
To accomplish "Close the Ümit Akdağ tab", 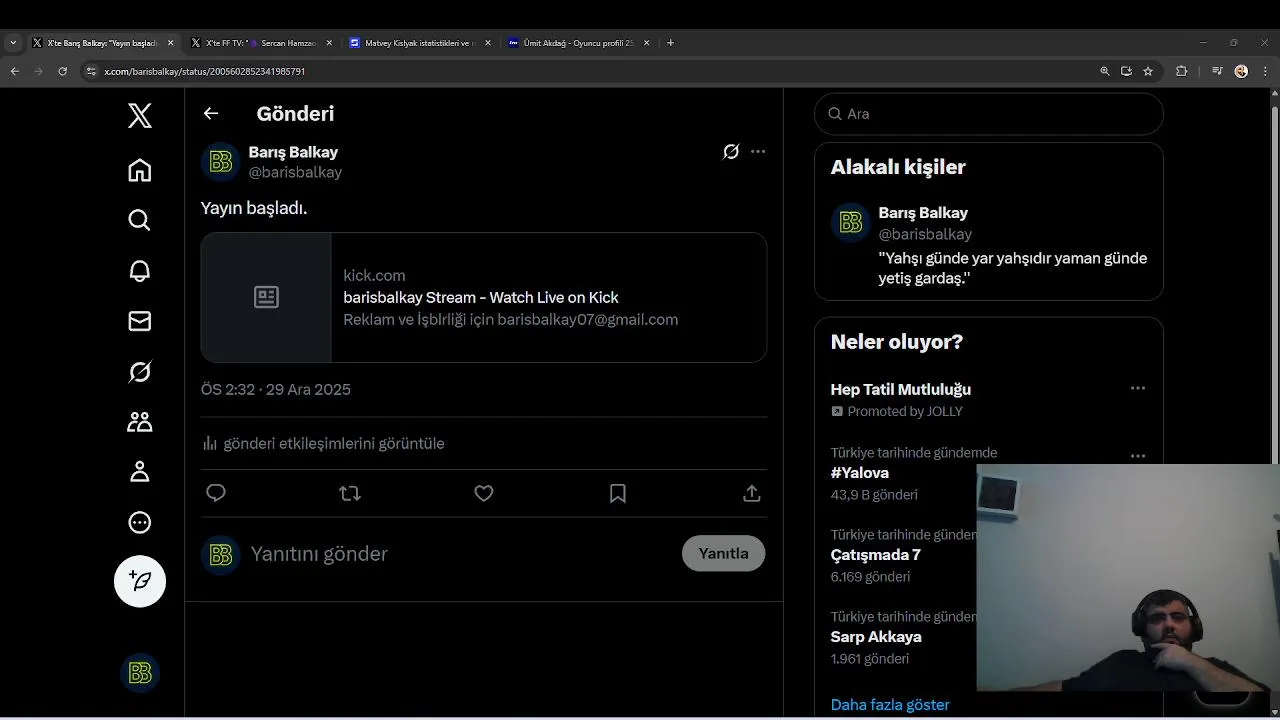I will coord(647,43).
